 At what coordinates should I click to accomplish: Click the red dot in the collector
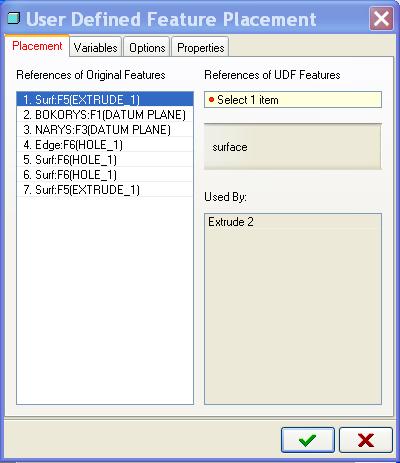(x=211, y=99)
